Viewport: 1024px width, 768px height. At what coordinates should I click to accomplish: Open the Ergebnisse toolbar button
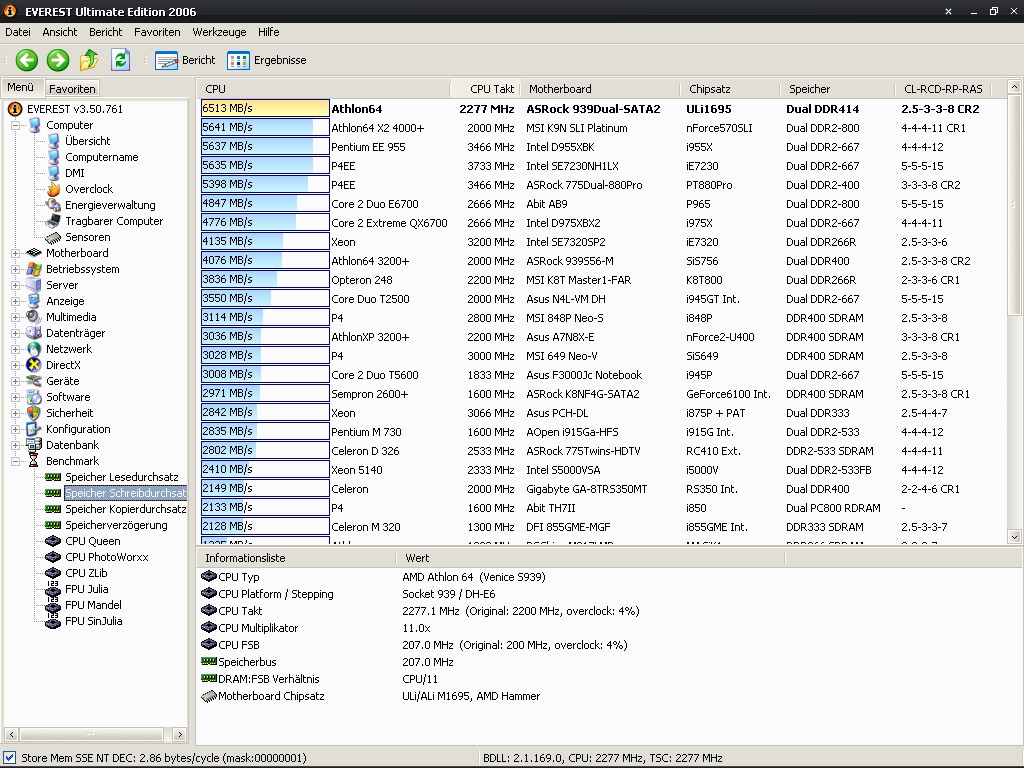266,60
